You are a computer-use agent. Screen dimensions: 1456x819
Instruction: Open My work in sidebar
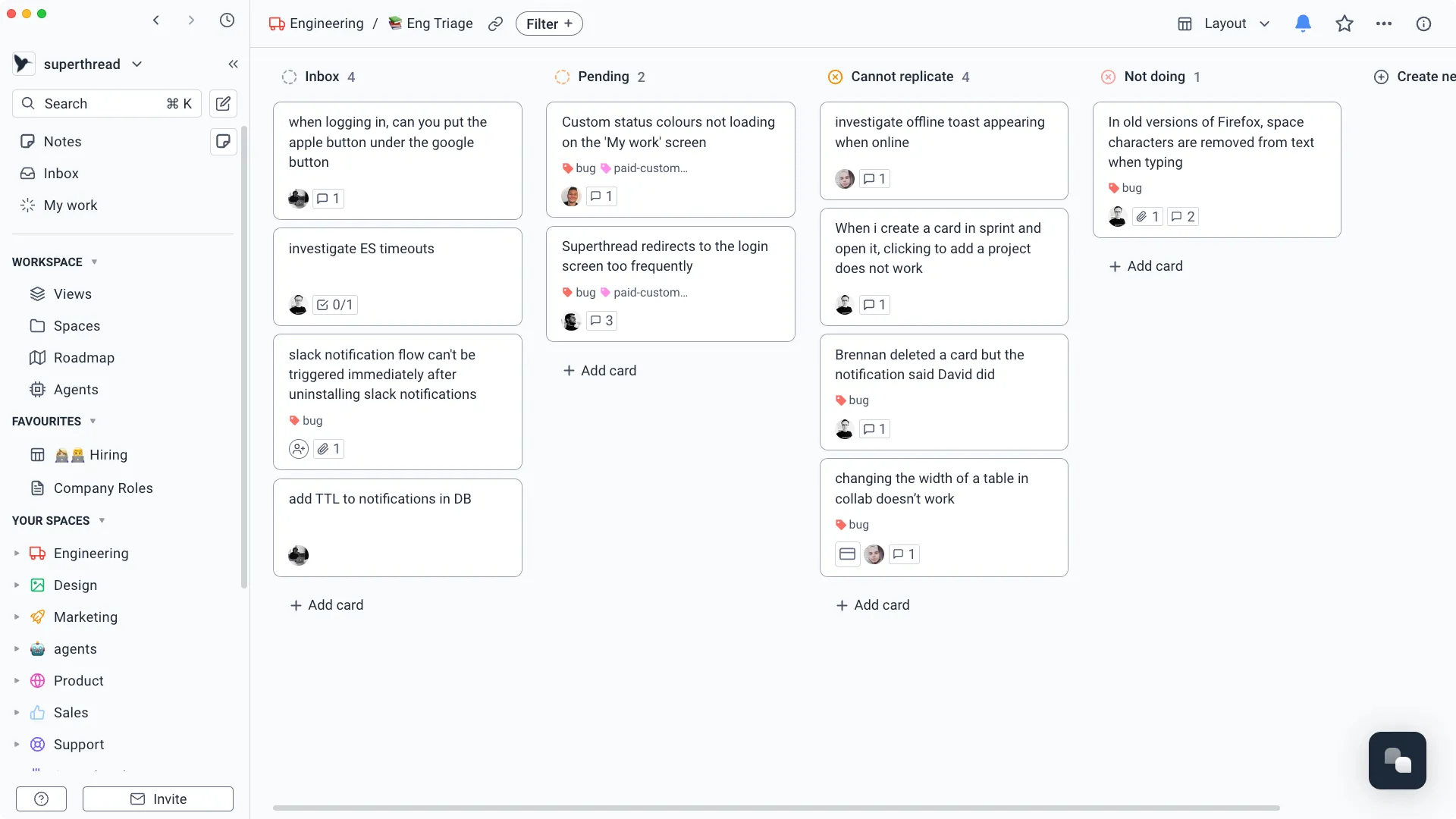(x=71, y=206)
